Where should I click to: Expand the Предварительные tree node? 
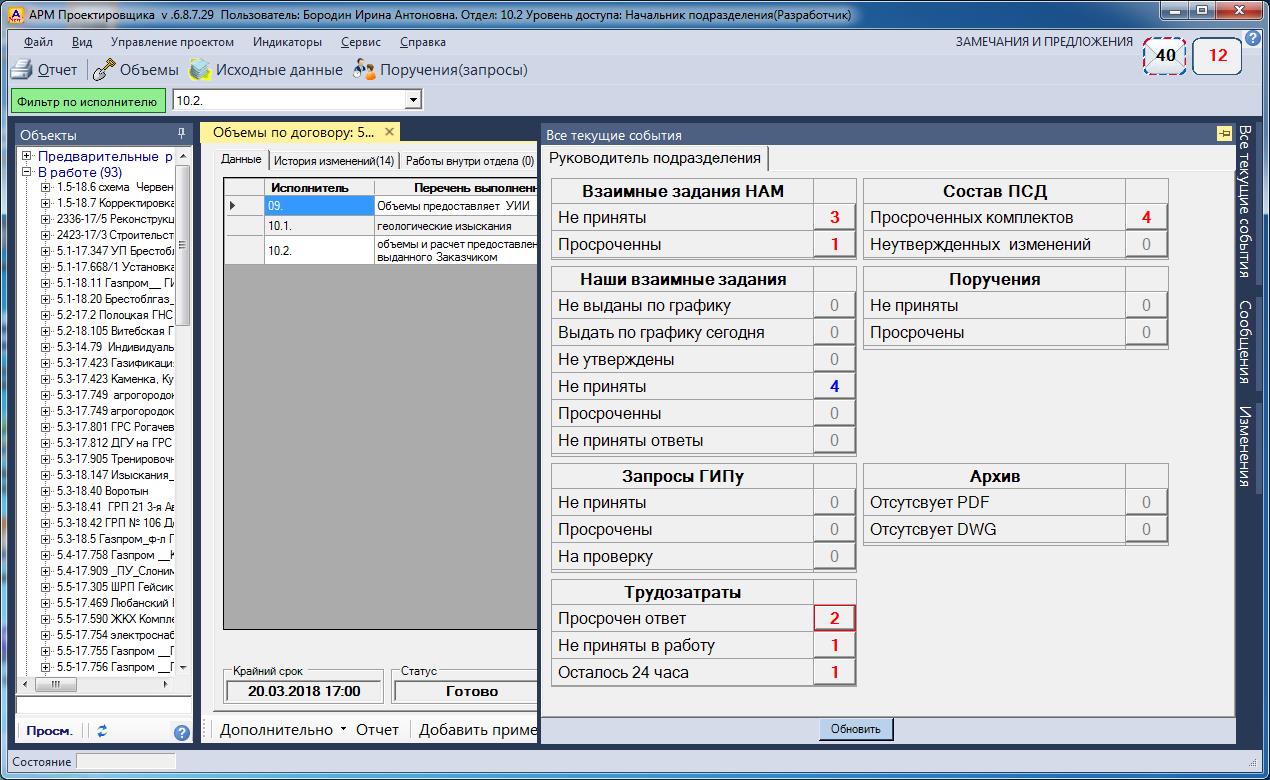tap(28, 157)
